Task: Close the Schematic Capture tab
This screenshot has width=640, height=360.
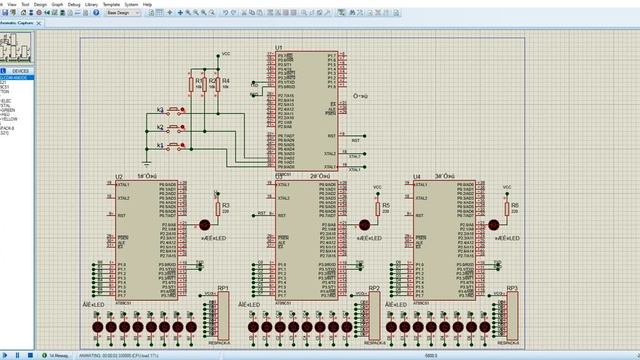Action: click(39, 23)
